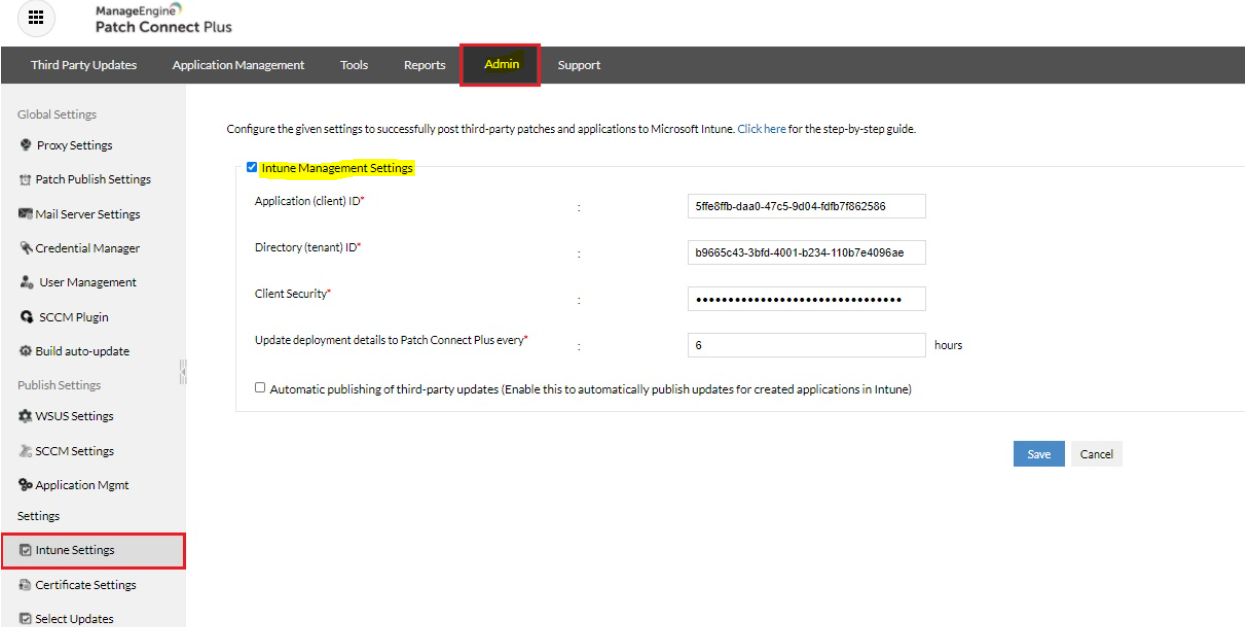Open the Click here step-by-step guide link
Image resolution: width=1245 pixels, height=627 pixels.
762,129
